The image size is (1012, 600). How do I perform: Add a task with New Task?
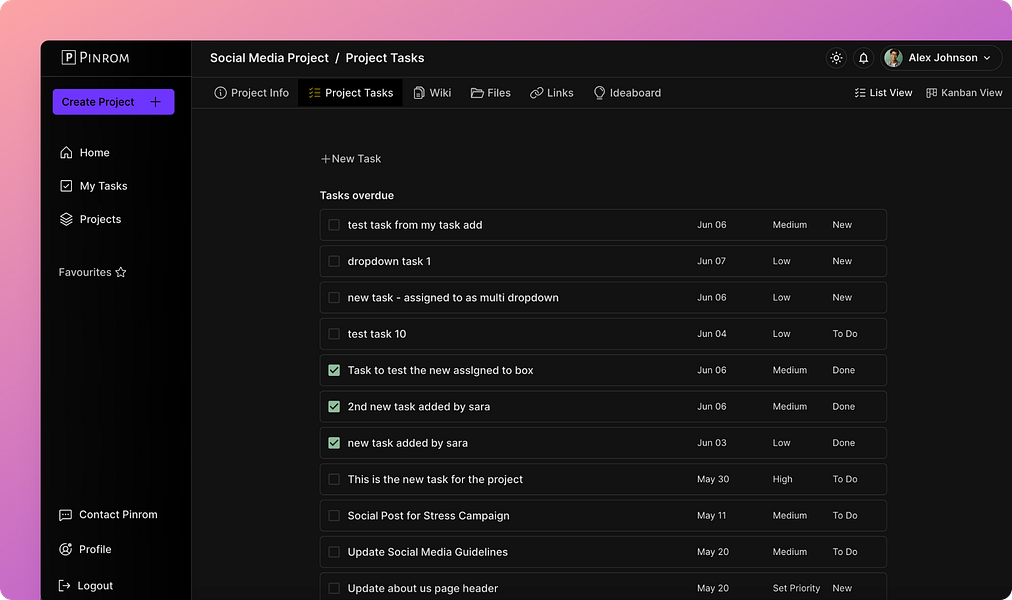coord(351,159)
